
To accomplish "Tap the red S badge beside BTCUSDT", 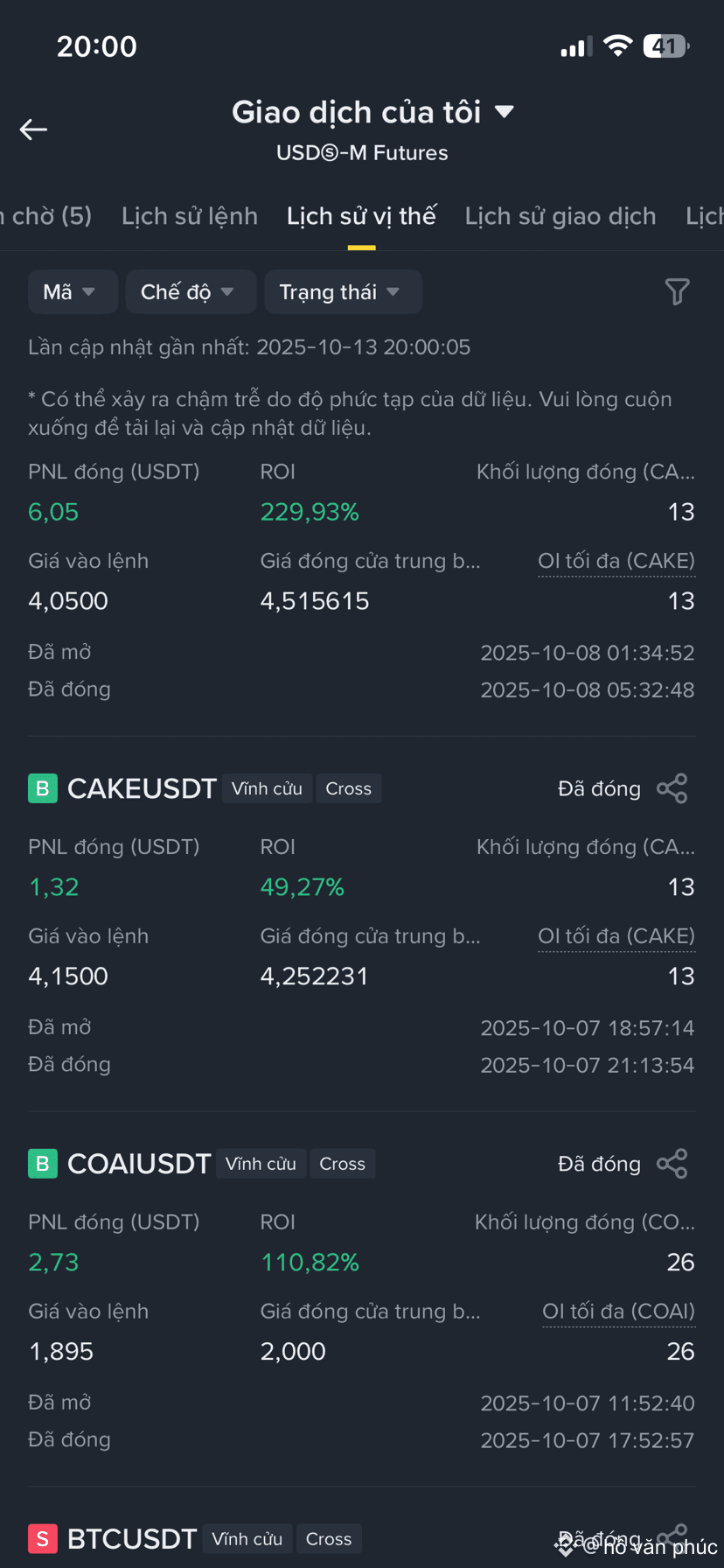I will [x=43, y=1539].
